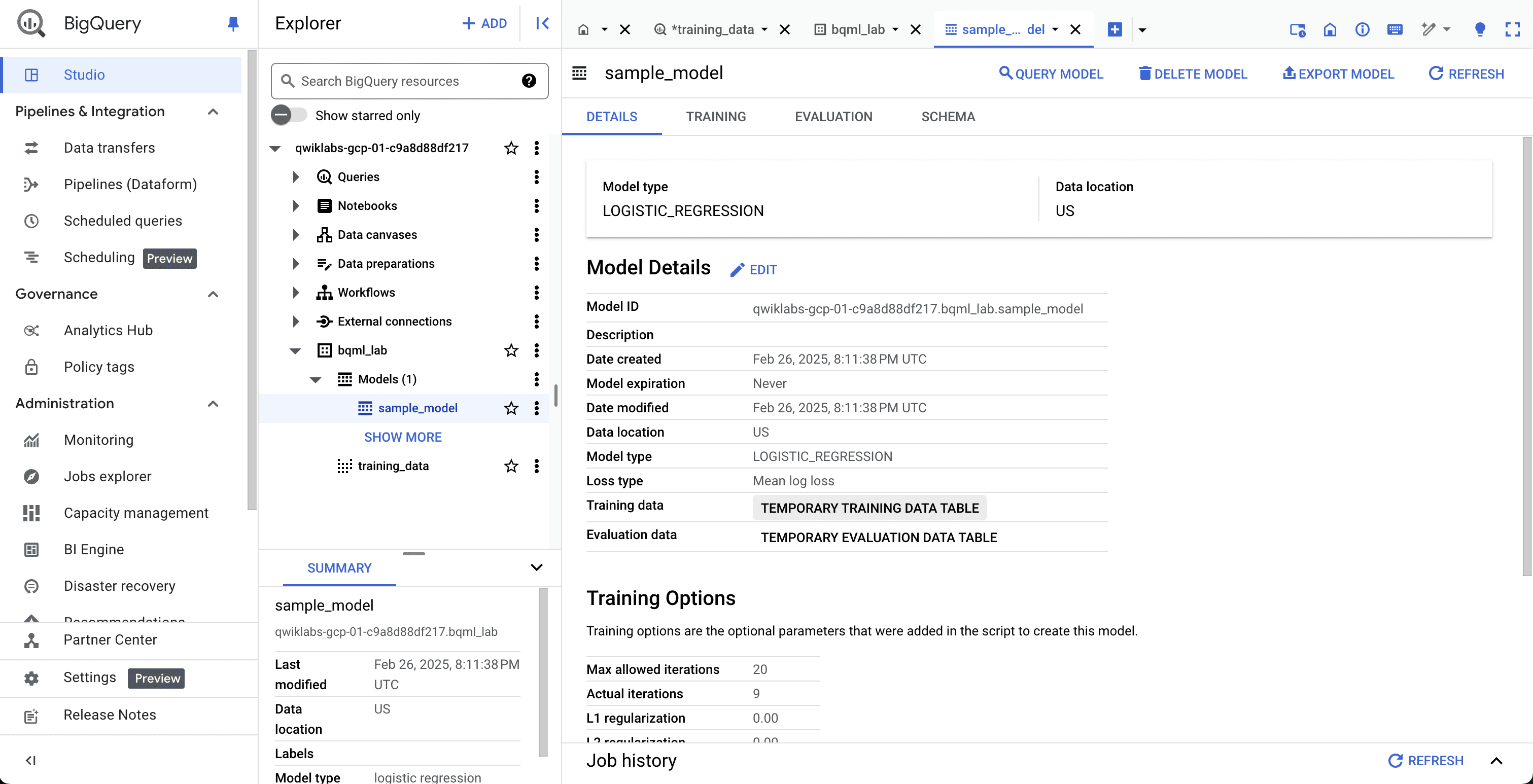Open Policy tags page
Image resolution: width=1533 pixels, height=784 pixels.
[99, 367]
